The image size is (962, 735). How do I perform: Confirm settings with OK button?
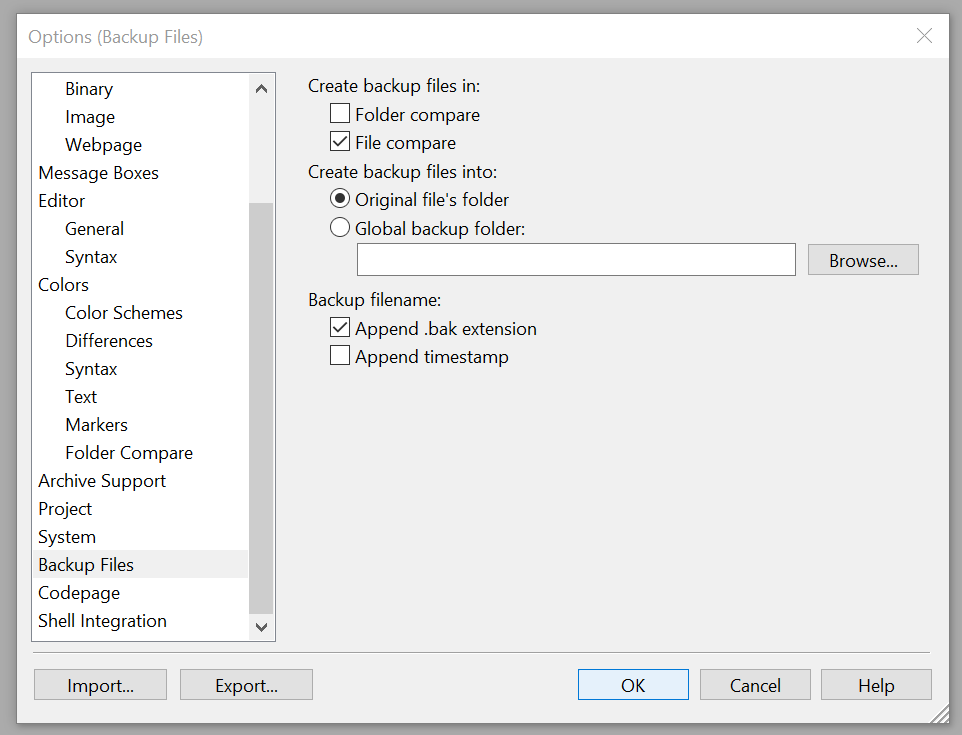[633, 685]
